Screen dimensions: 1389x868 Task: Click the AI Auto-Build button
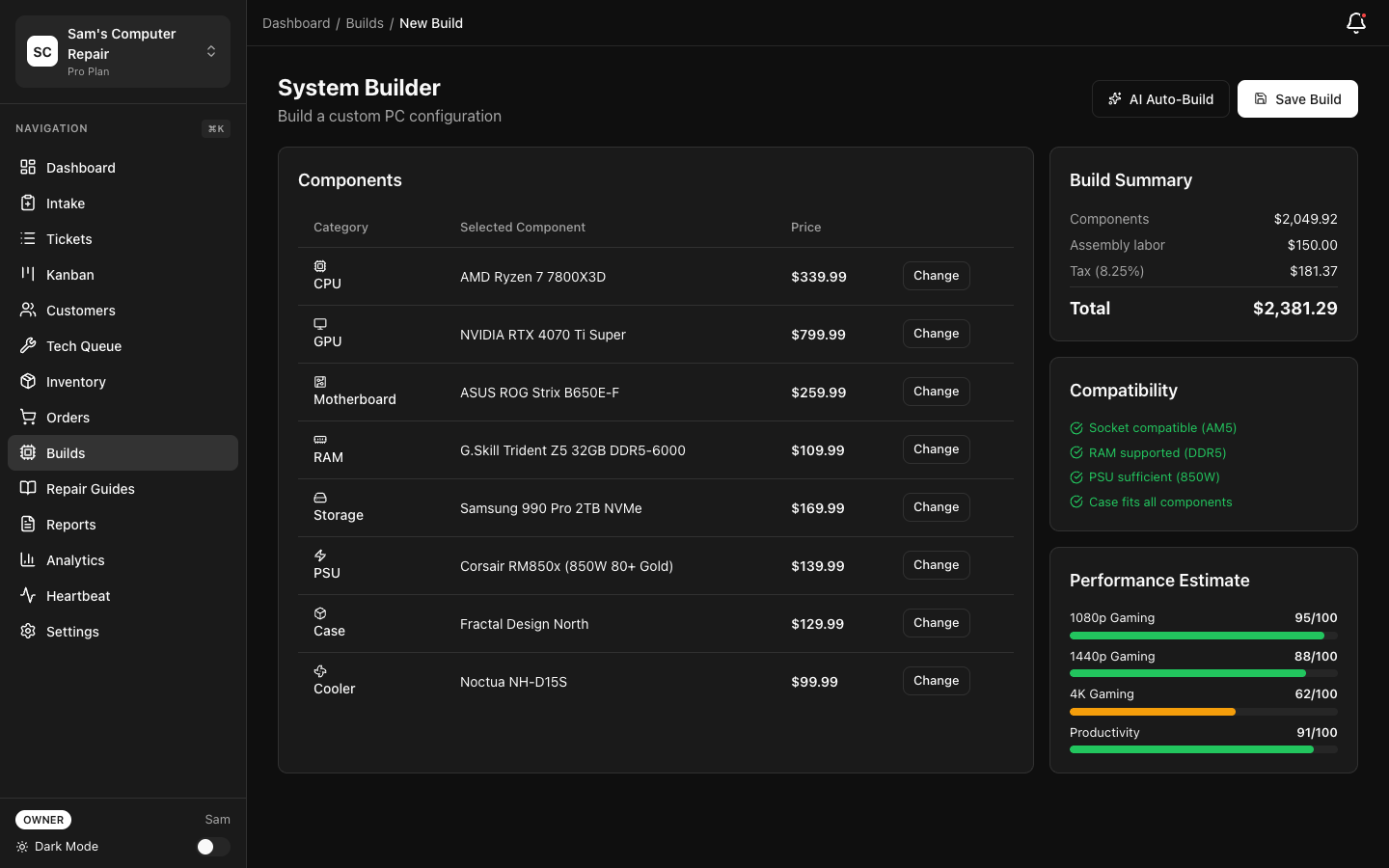1160,98
